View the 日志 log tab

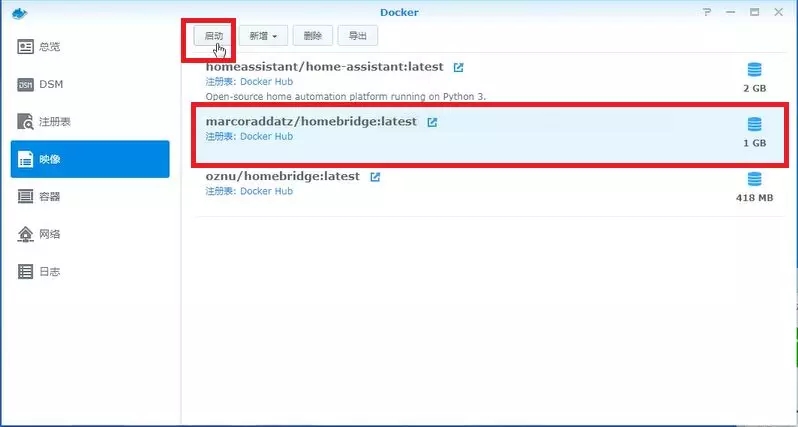click(90, 271)
